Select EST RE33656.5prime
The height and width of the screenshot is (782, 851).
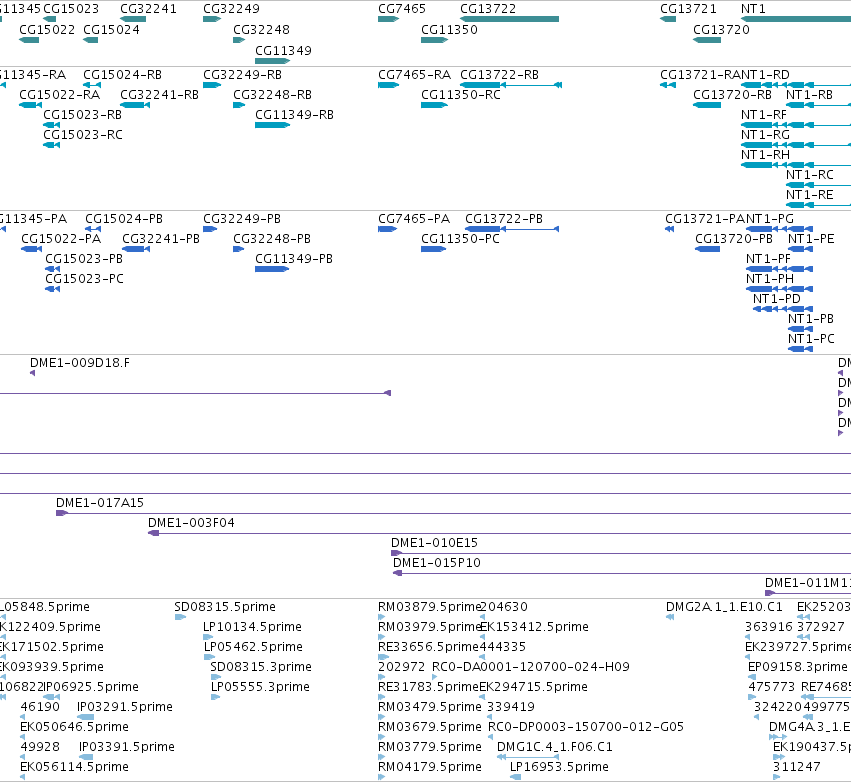click(428, 647)
